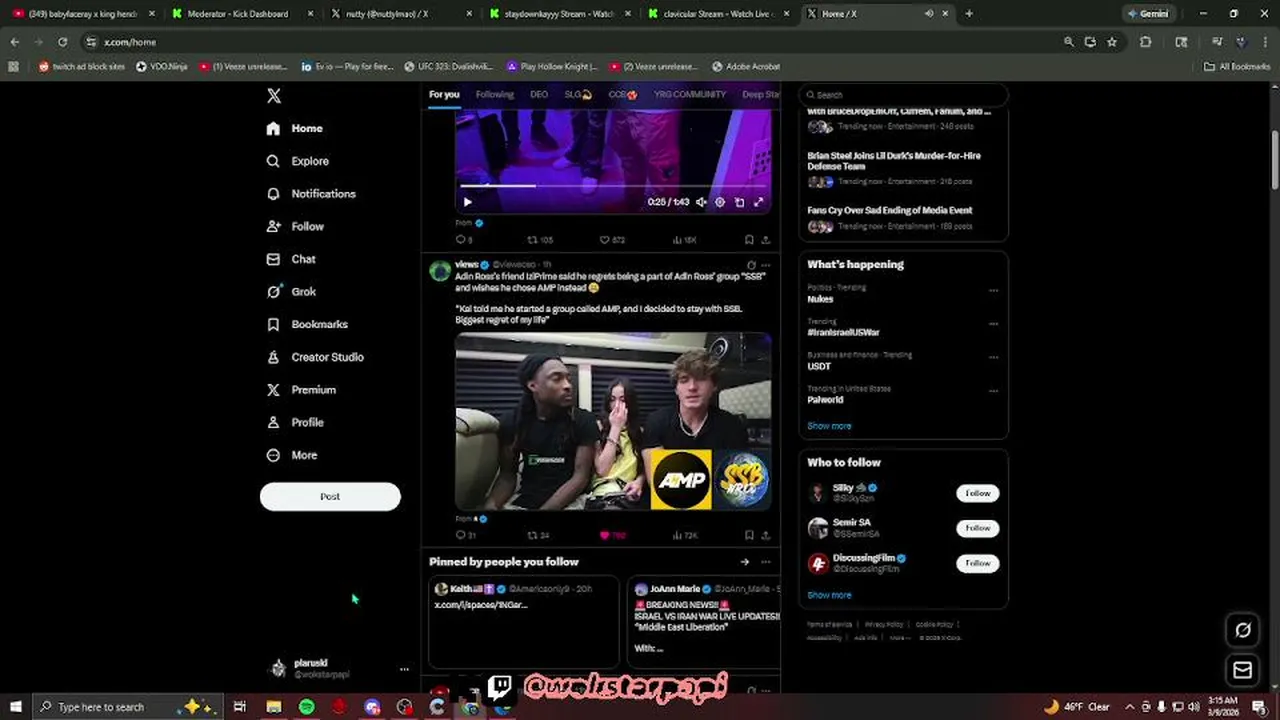Open the pinned posts arrow
Viewport: 1280px width, 720px height.
click(x=744, y=562)
